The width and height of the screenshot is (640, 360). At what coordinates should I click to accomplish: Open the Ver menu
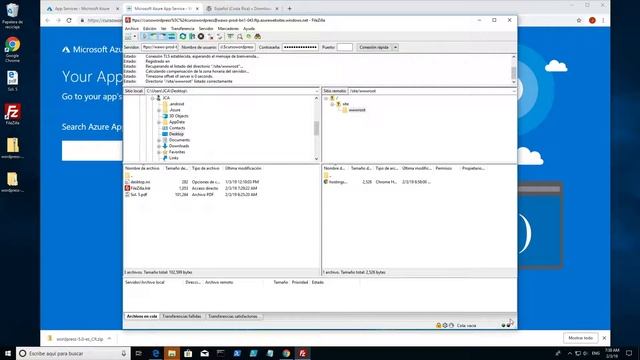tap(163, 29)
